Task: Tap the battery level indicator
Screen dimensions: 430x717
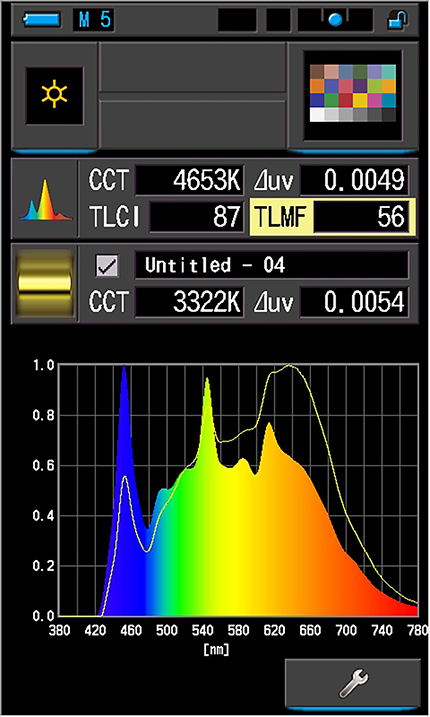Action: point(42,20)
